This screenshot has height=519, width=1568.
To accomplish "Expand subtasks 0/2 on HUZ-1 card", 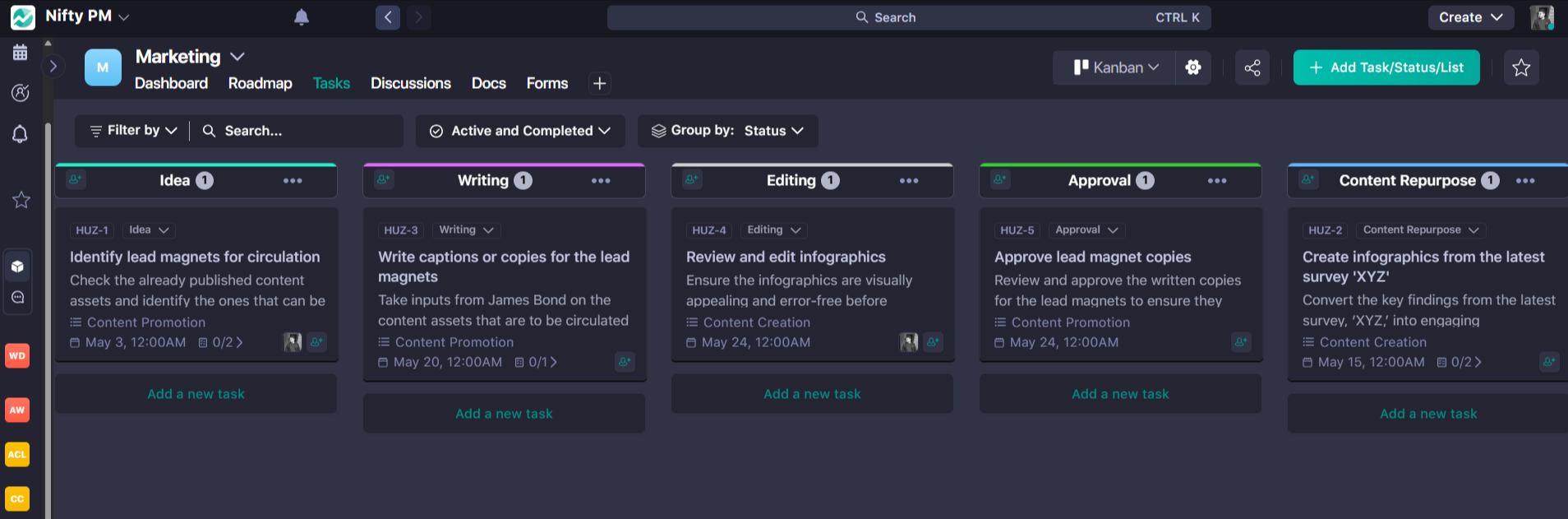I will click(221, 342).
